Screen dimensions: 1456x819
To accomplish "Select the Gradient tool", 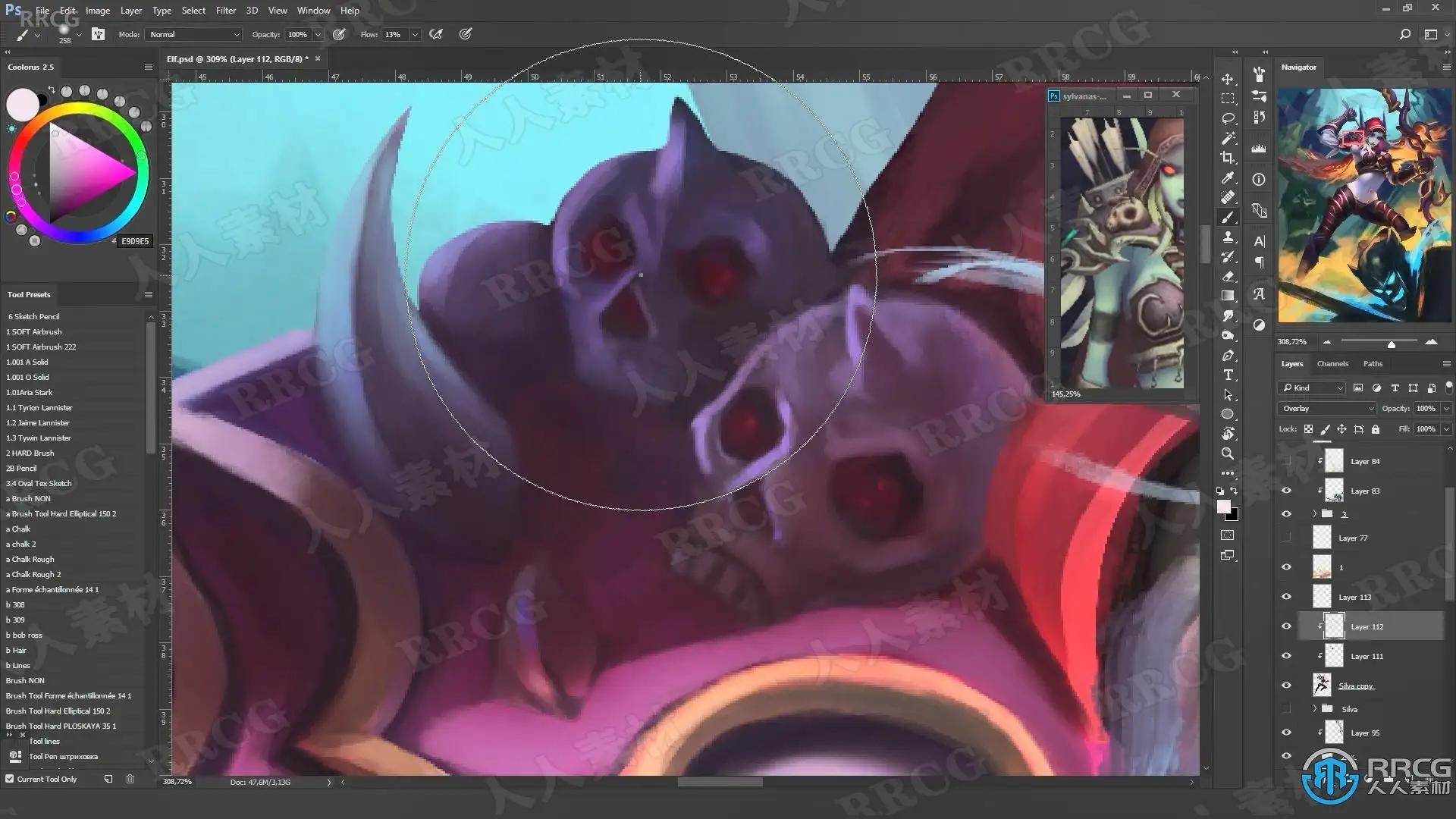I will (x=1228, y=296).
